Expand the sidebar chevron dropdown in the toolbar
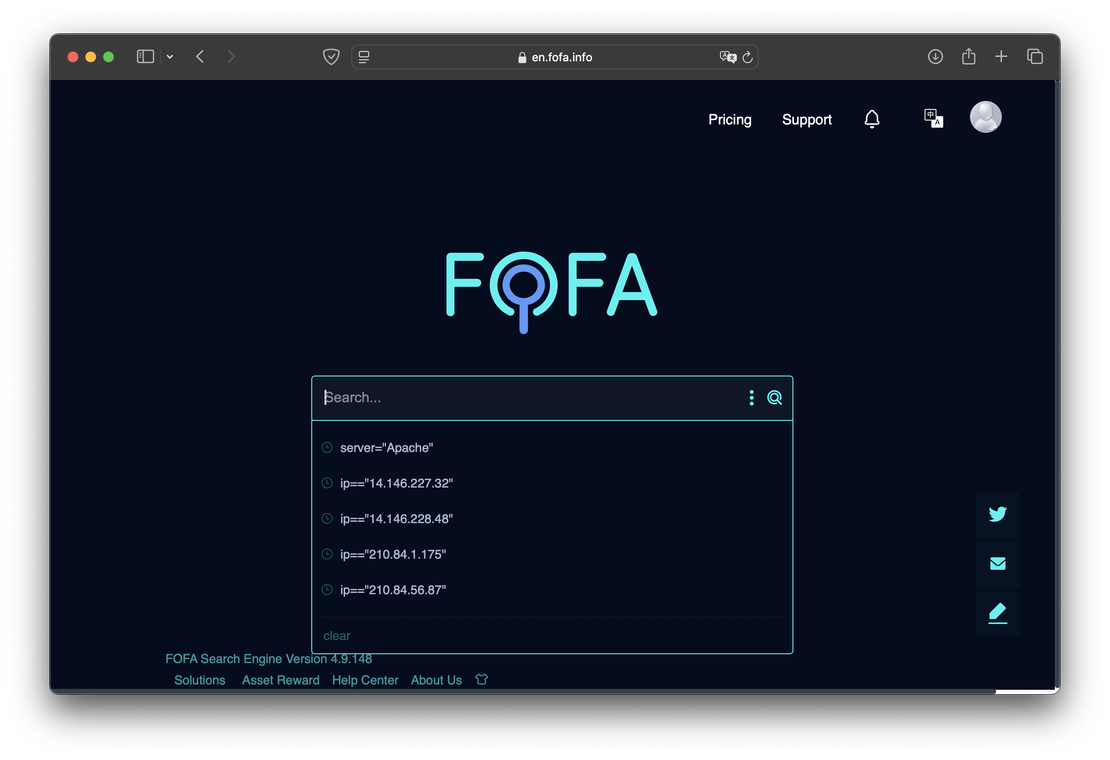The image size is (1110, 760). point(169,57)
